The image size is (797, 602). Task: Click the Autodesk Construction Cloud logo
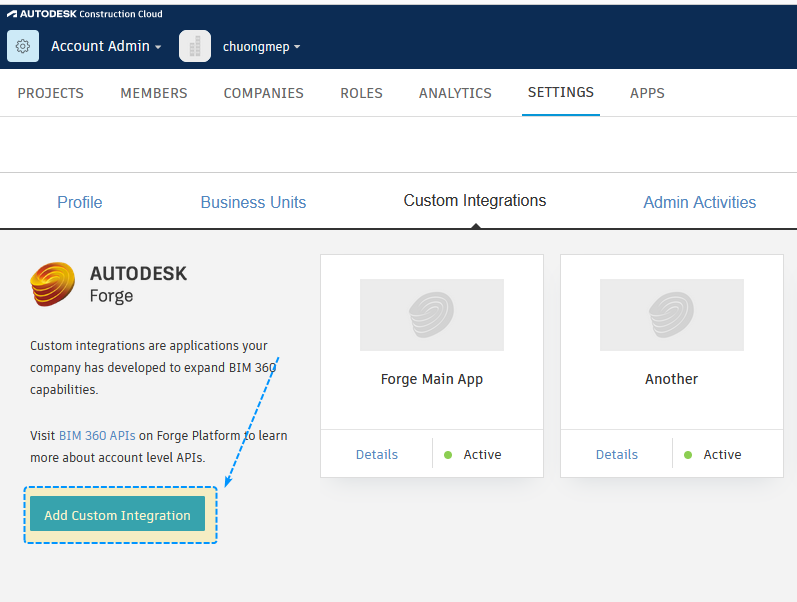pos(85,14)
